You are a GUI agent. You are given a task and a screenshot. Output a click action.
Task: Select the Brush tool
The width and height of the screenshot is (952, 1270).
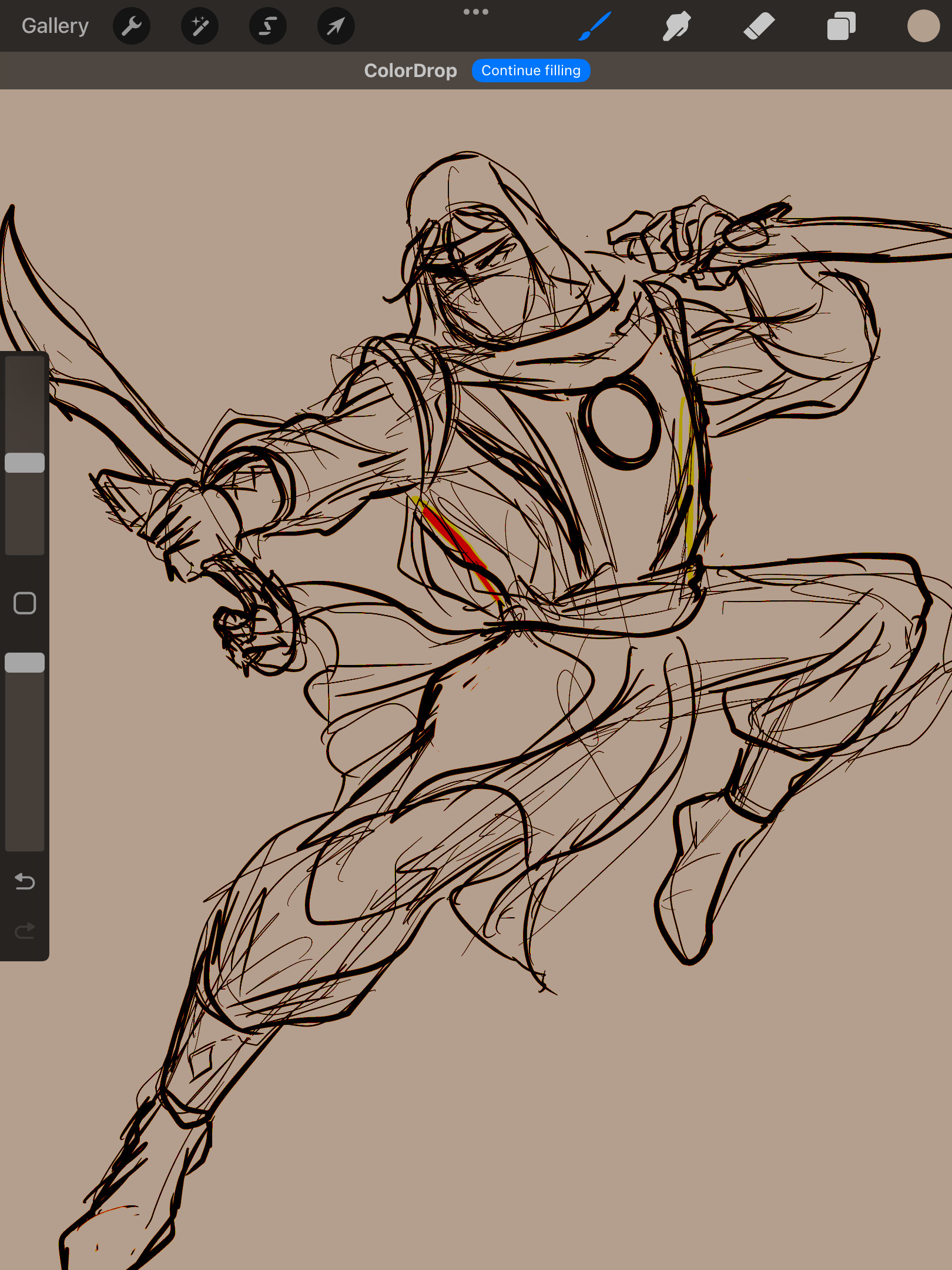point(595,26)
